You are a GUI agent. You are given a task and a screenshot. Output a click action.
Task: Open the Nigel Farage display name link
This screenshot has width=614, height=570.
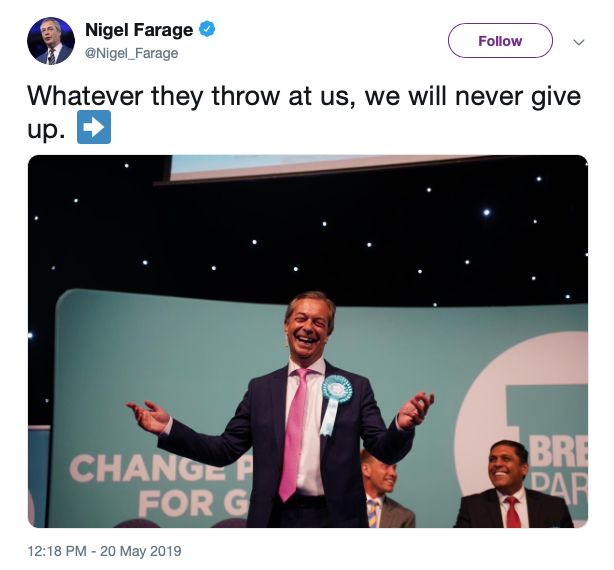139,30
